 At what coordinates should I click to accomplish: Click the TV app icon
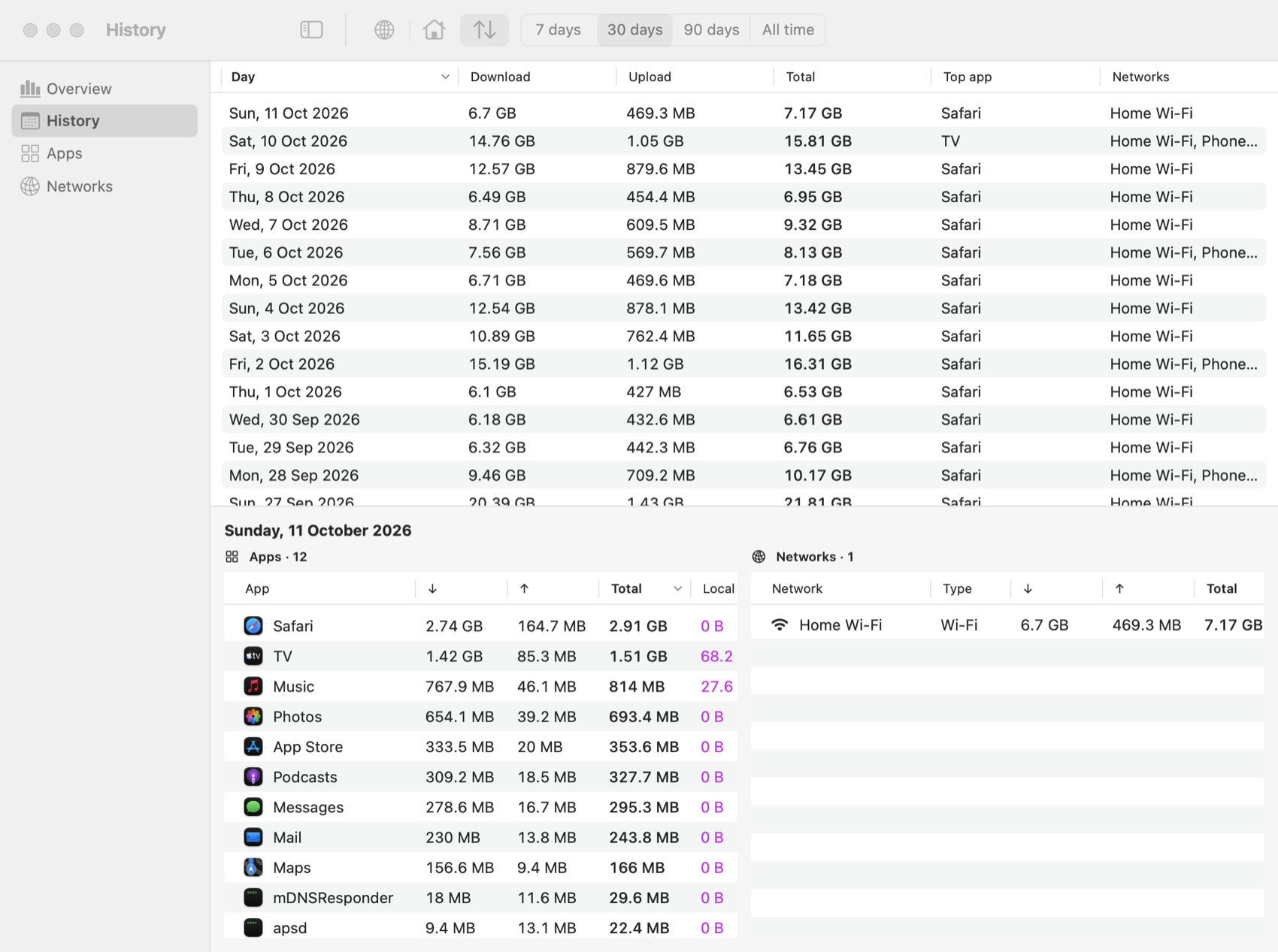tap(253, 656)
